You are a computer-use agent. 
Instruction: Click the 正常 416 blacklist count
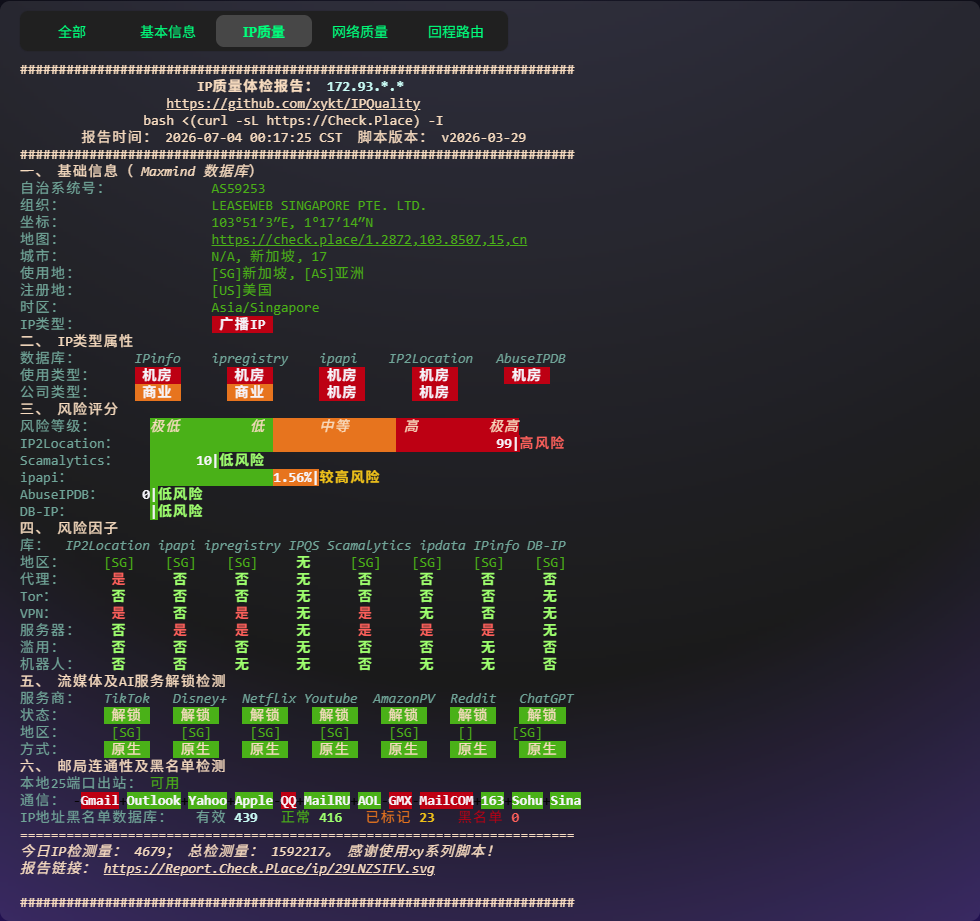(311, 817)
